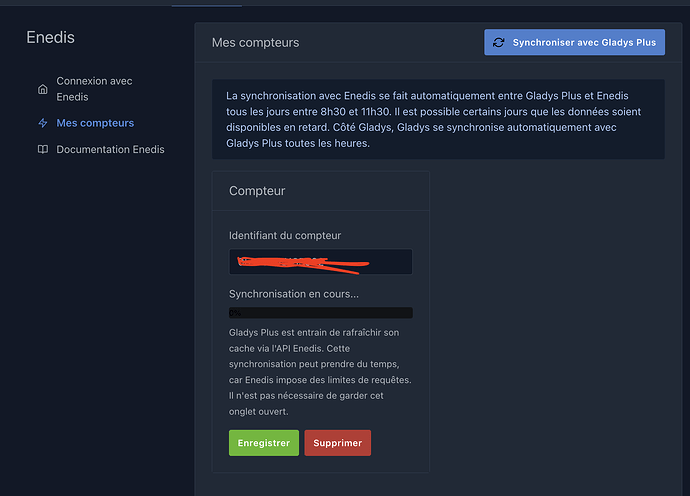Open Documentation Enedis link in sidebar
Image resolution: width=690 pixels, height=496 pixels.
coord(110,149)
